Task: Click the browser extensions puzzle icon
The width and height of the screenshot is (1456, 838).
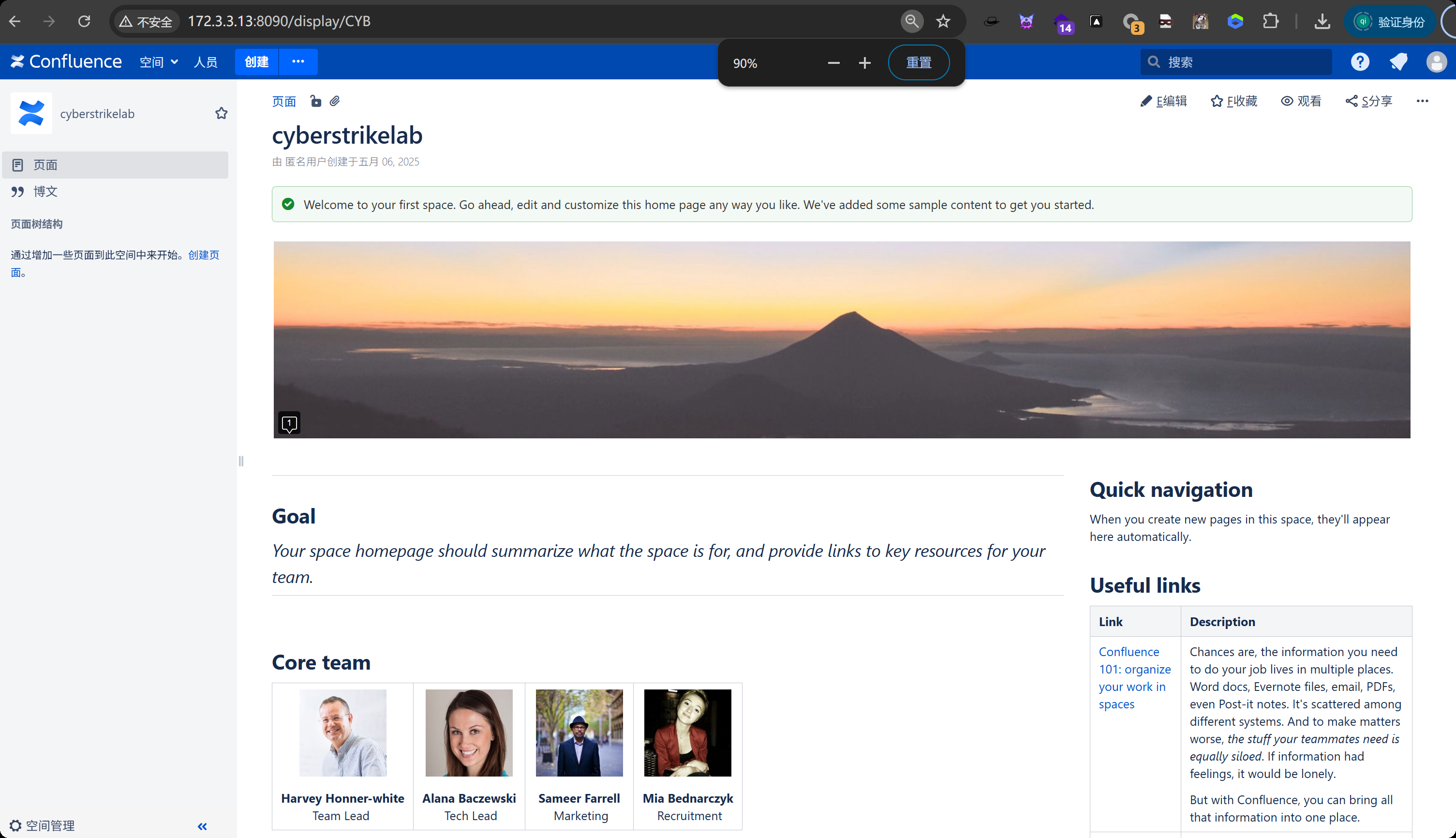Action: click(x=1270, y=21)
